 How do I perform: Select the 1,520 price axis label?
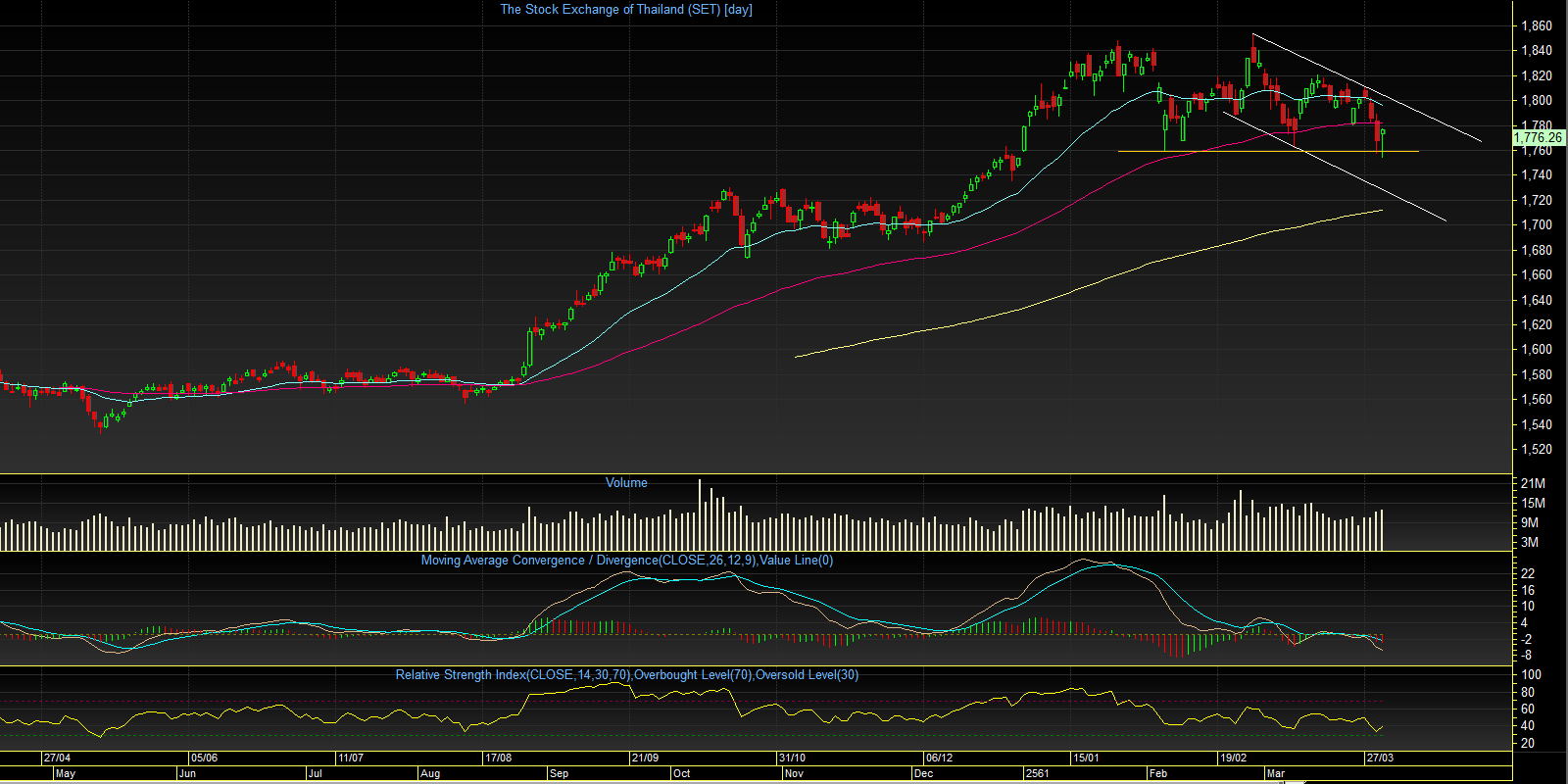coord(1536,450)
